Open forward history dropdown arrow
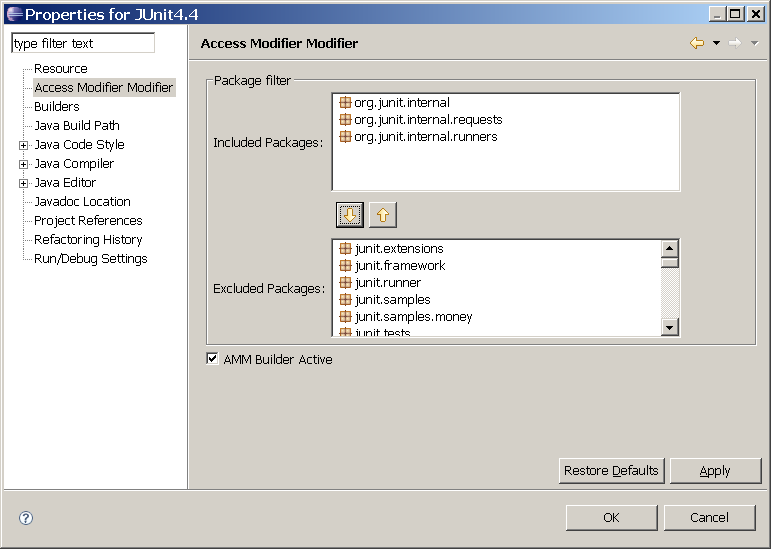The image size is (771, 549). point(755,43)
